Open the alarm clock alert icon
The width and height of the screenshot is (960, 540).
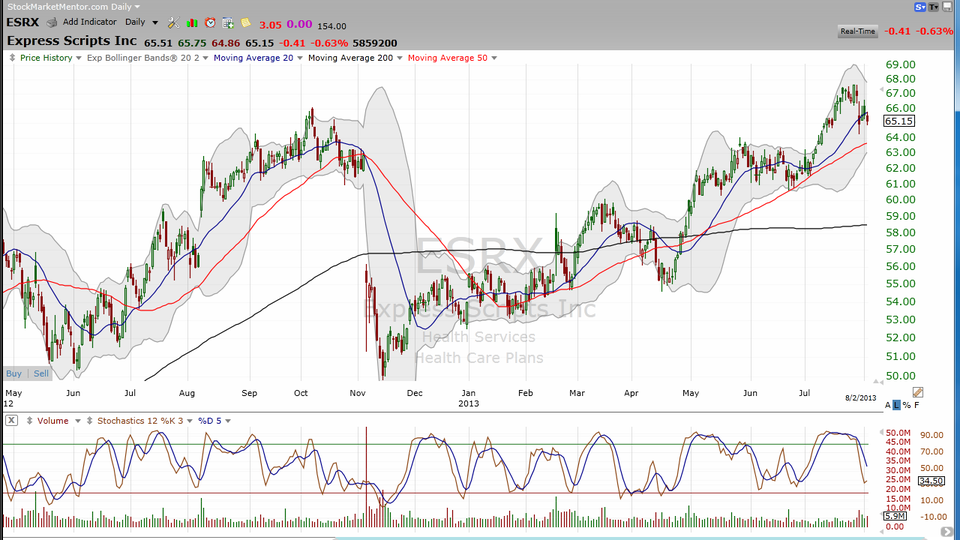[210, 23]
